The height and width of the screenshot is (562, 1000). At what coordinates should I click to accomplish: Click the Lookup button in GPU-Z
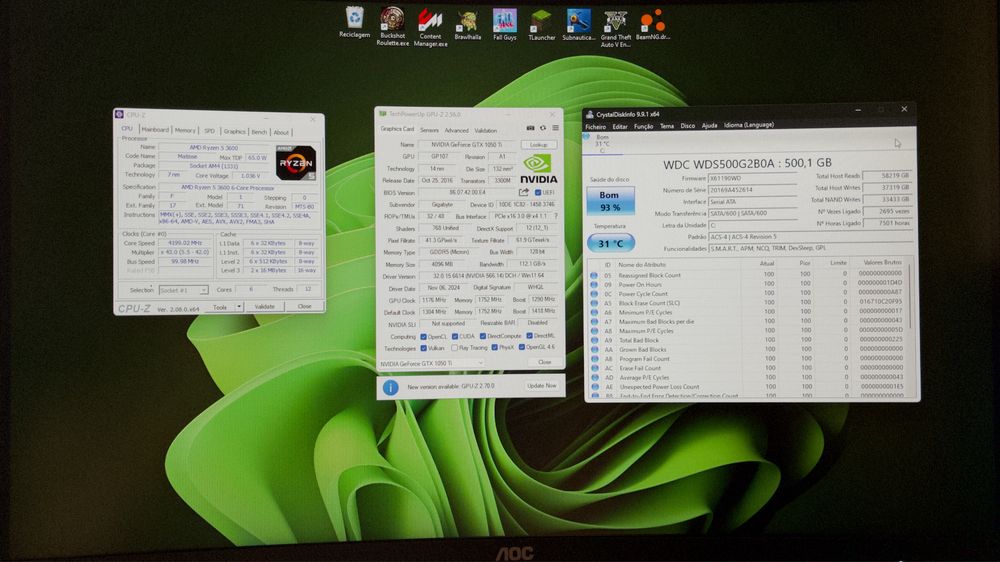(539, 145)
